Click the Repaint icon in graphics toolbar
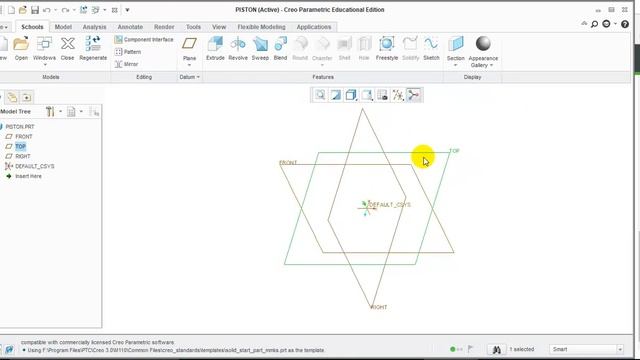640x360 pixels. coord(336,95)
